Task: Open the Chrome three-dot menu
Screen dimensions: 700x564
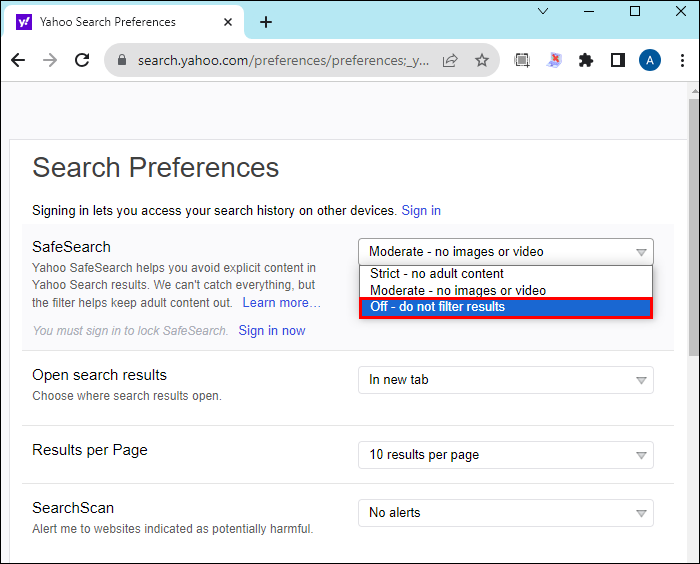Action: click(682, 60)
